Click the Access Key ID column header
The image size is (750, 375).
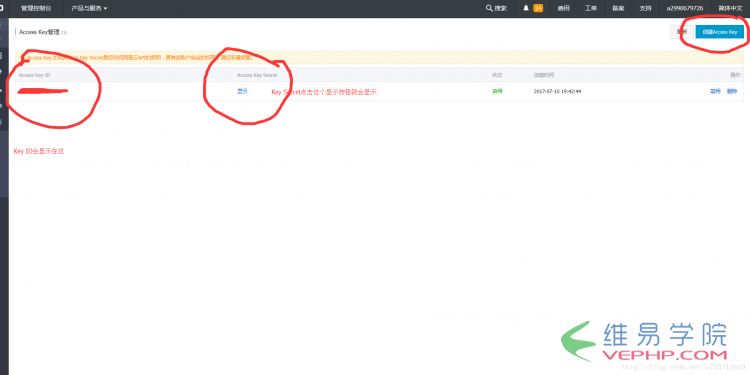pos(34,75)
